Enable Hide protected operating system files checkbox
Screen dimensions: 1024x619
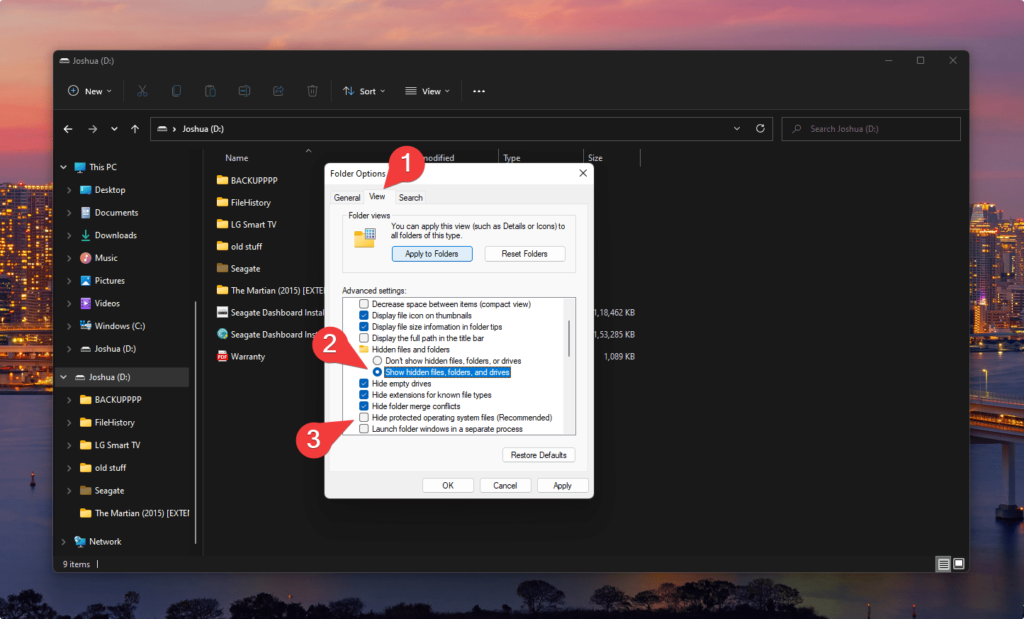364,417
